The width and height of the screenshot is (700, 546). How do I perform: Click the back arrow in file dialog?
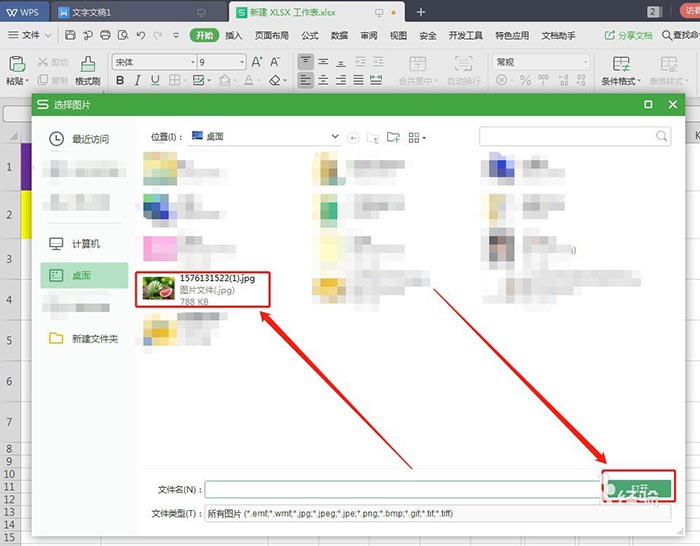(353, 138)
